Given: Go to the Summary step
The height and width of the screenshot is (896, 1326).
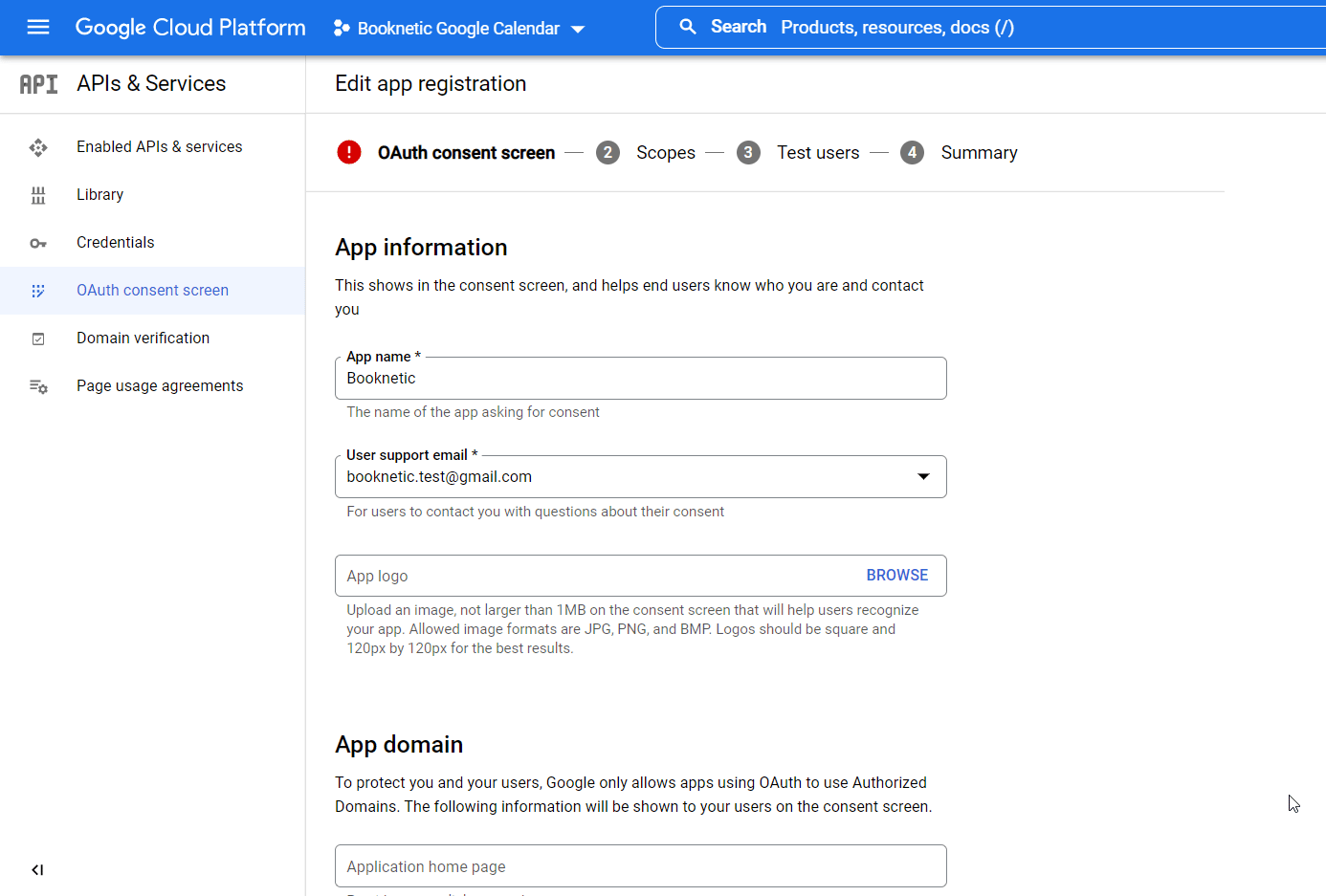Looking at the screenshot, I should [979, 153].
